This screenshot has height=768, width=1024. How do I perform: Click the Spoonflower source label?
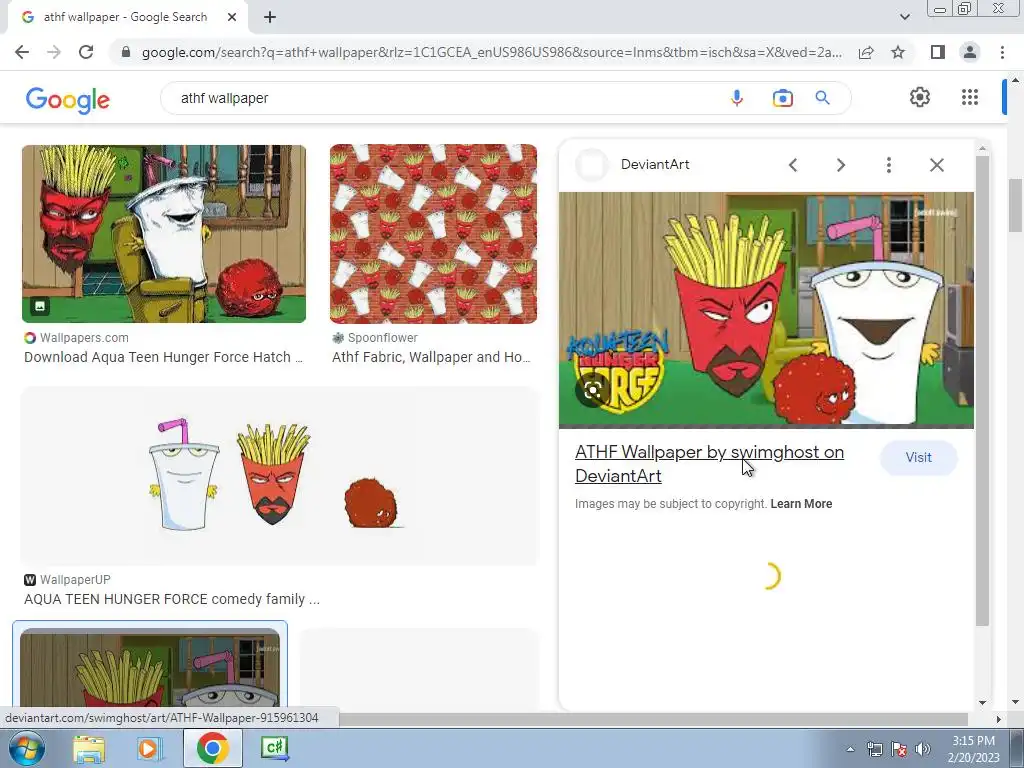(x=382, y=338)
